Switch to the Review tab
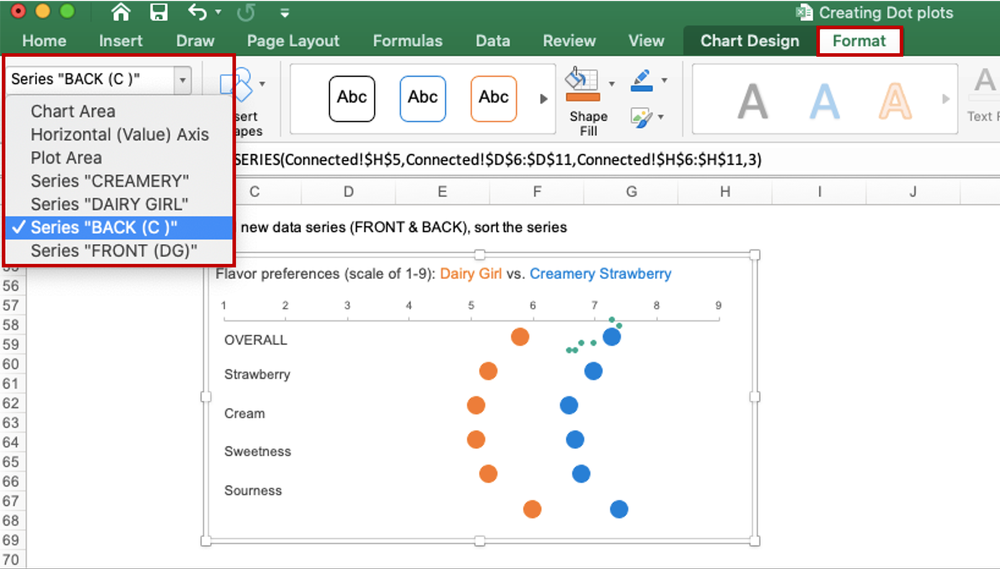Image resolution: width=1000 pixels, height=569 pixels. point(569,41)
